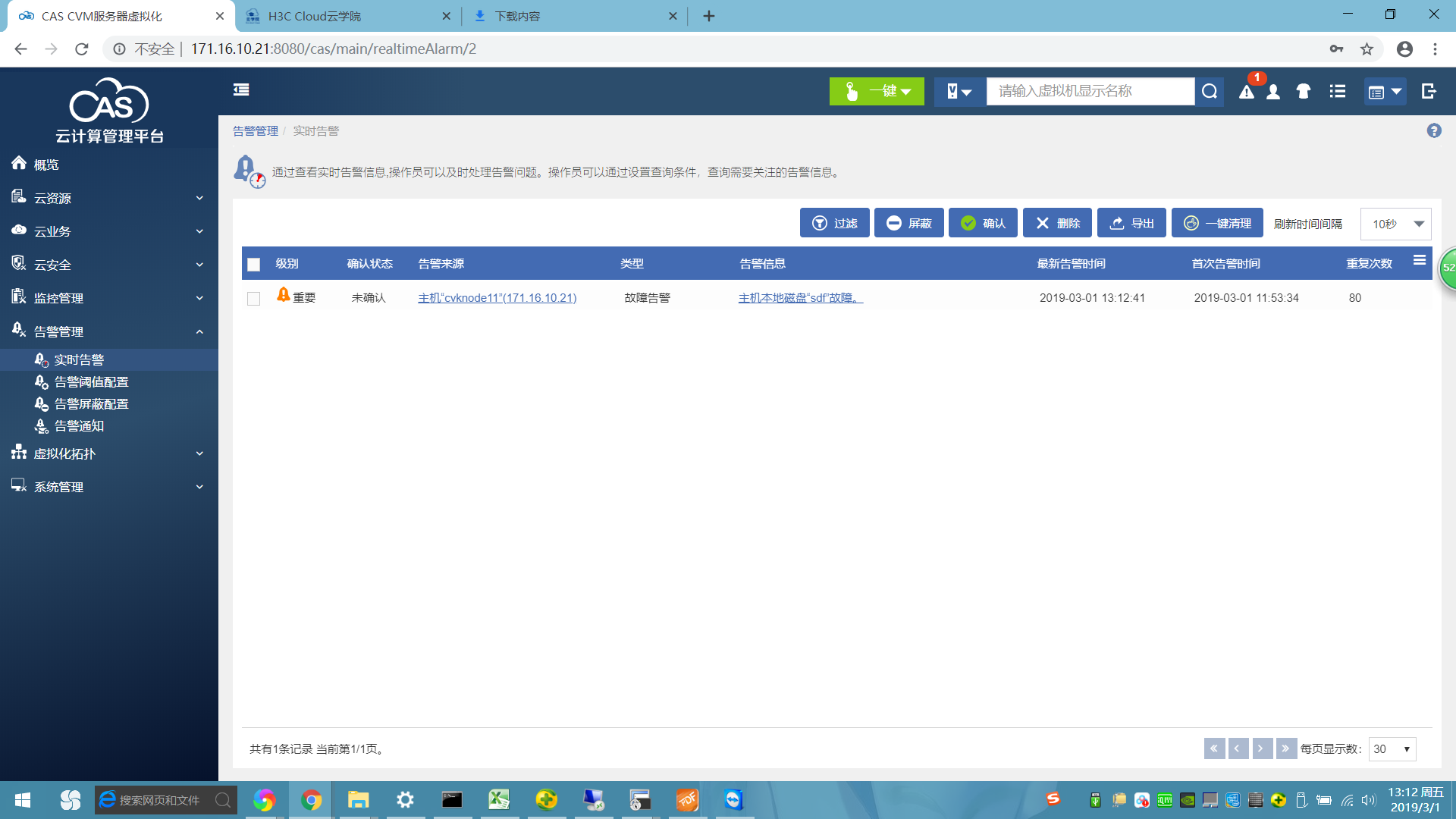Screen dimensions: 1456x819
Task: Tick the checkbox for the cvknode11 alarm row
Action: coord(254,299)
